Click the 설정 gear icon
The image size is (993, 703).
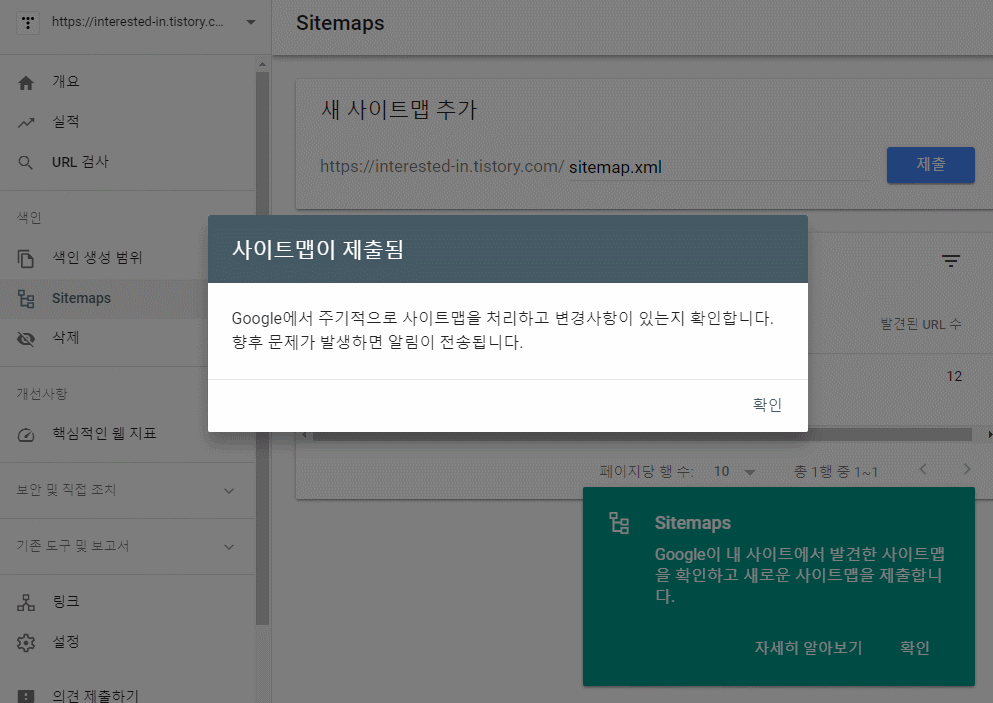point(26,643)
